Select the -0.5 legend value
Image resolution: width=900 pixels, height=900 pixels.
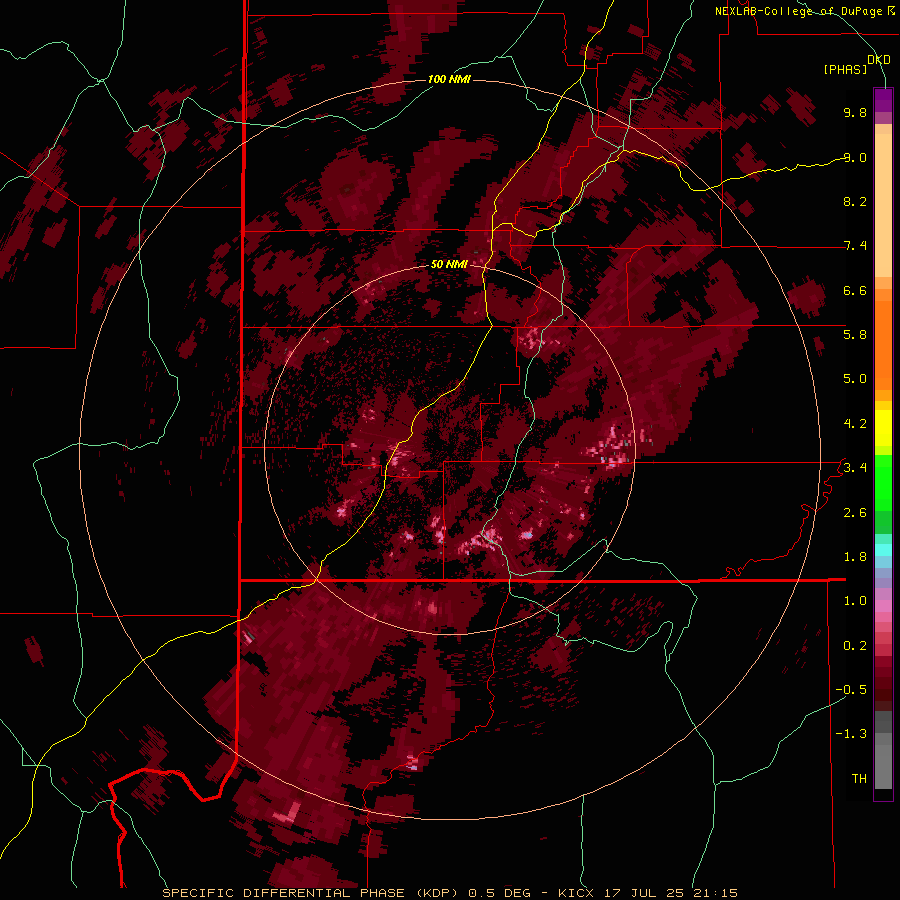851,690
